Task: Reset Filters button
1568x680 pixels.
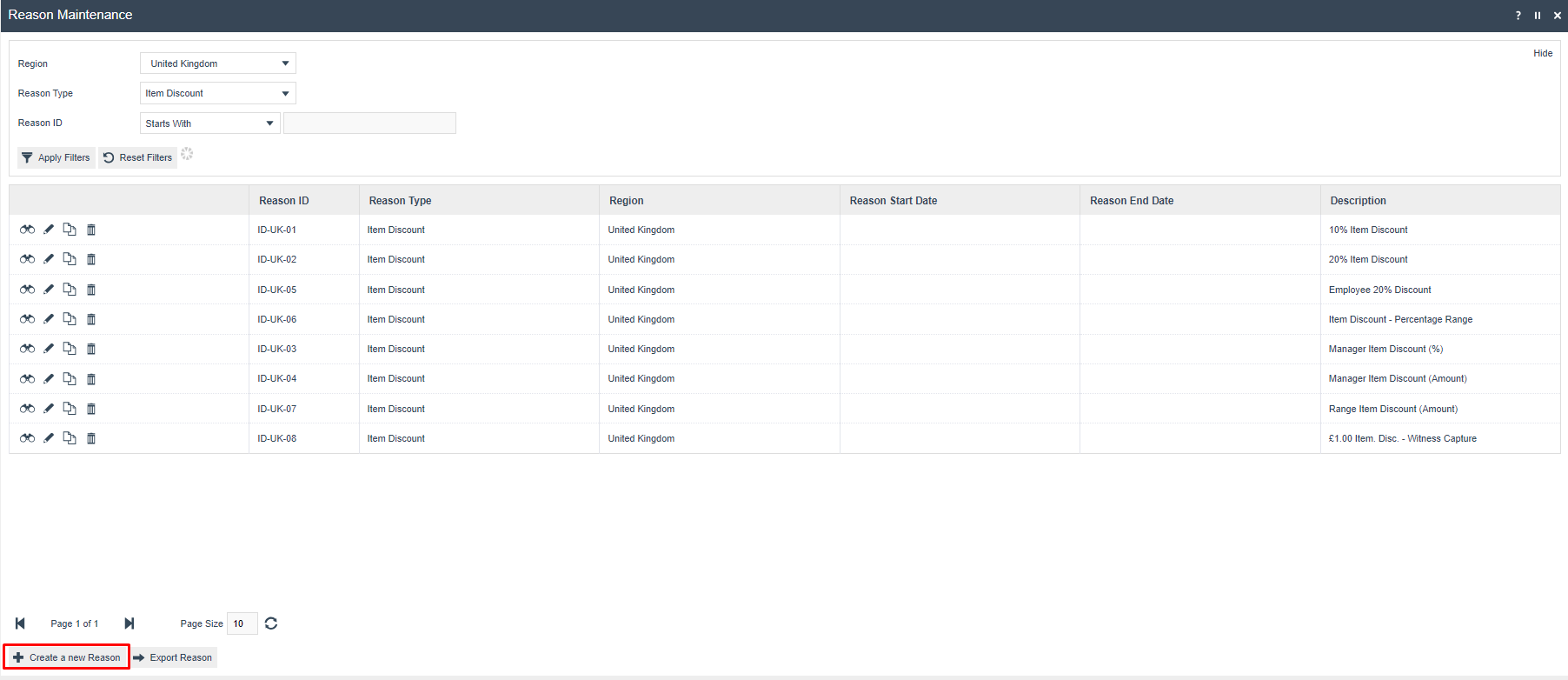Action: click(137, 157)
